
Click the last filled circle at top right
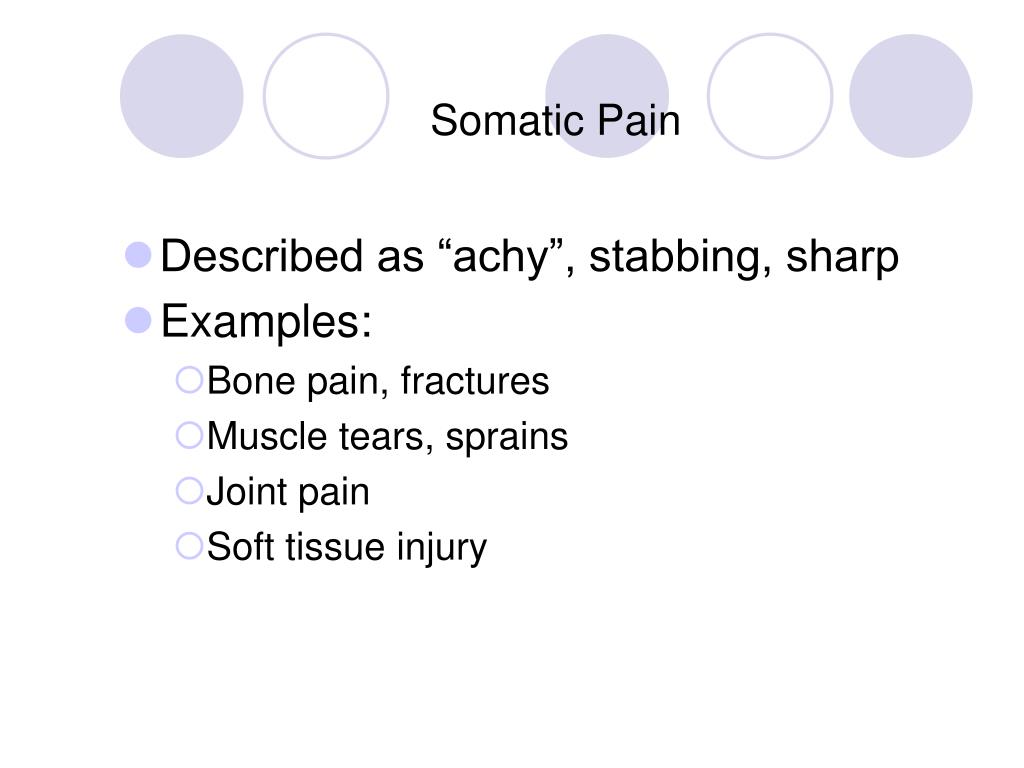pos(910,96)
